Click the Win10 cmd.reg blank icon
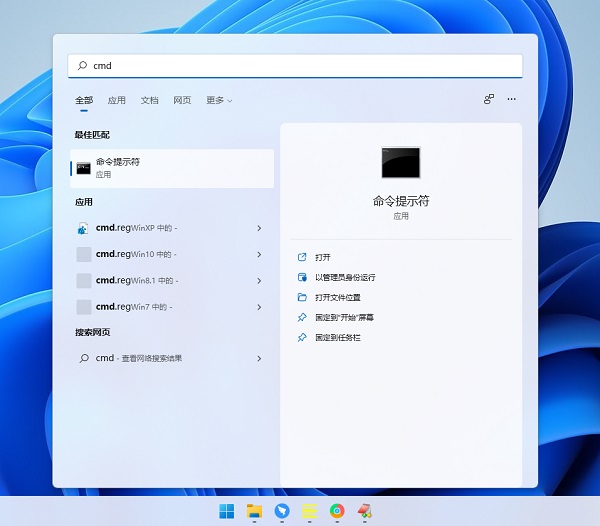This screenshot has width=600, height=526. (x=84, y=254)
